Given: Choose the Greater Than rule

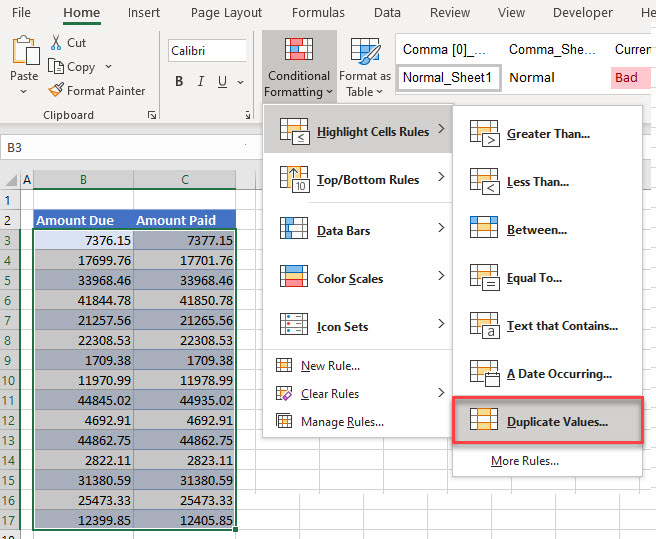Looking at the screenshot, I should coord(547,134).
